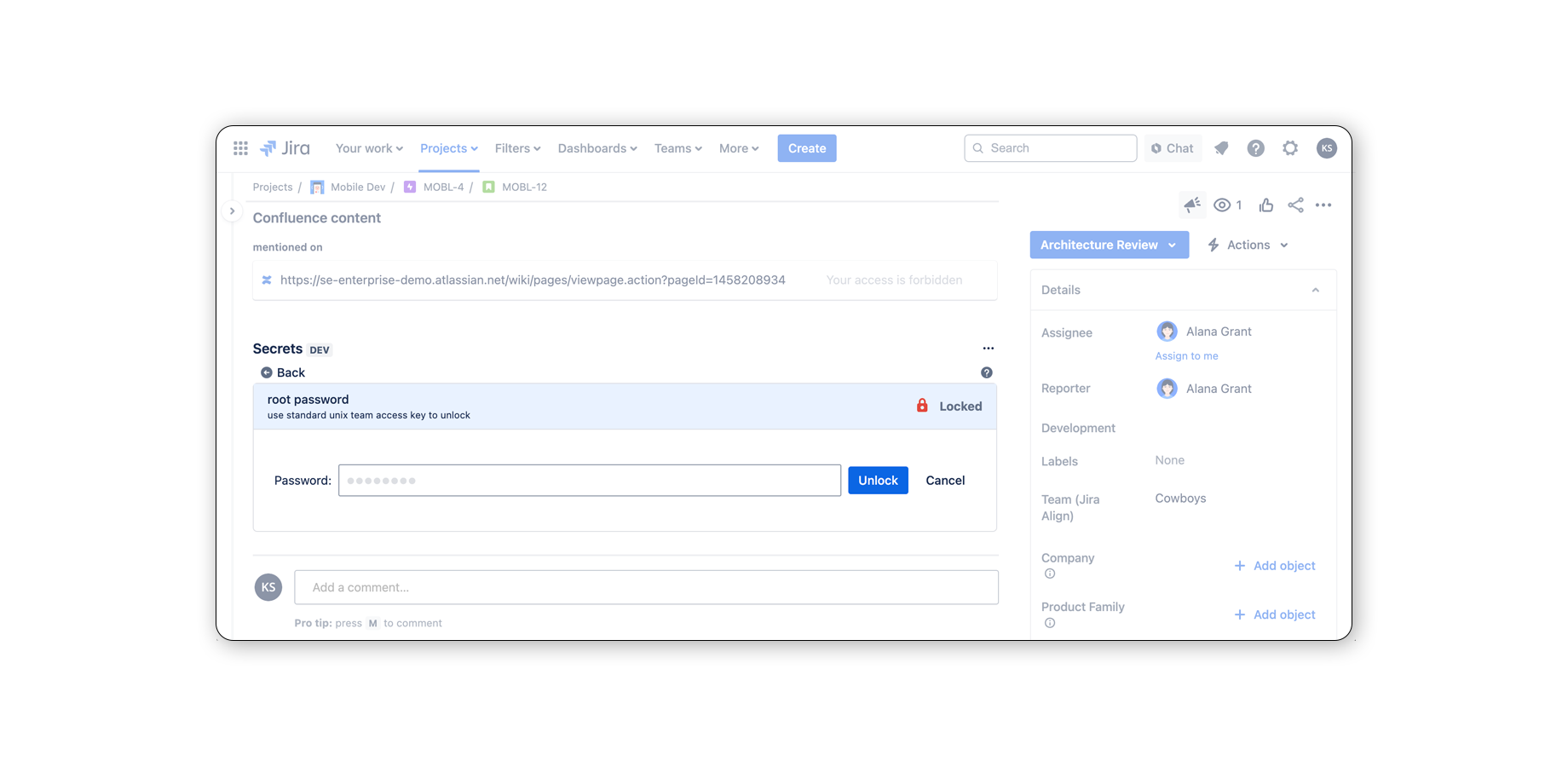Open Architecture Review status dropdown
Viewport: 1568px width, 767px height.
(1109, 245)
